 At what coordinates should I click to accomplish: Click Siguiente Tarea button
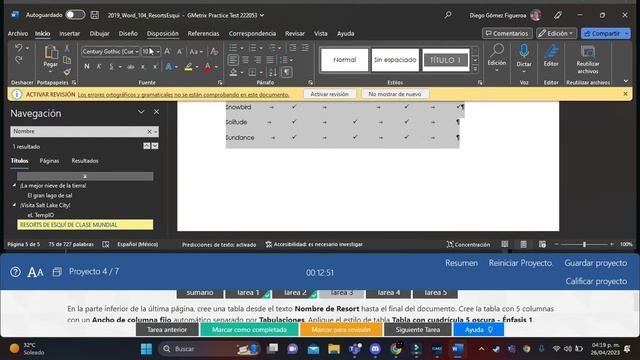(418, 329)
